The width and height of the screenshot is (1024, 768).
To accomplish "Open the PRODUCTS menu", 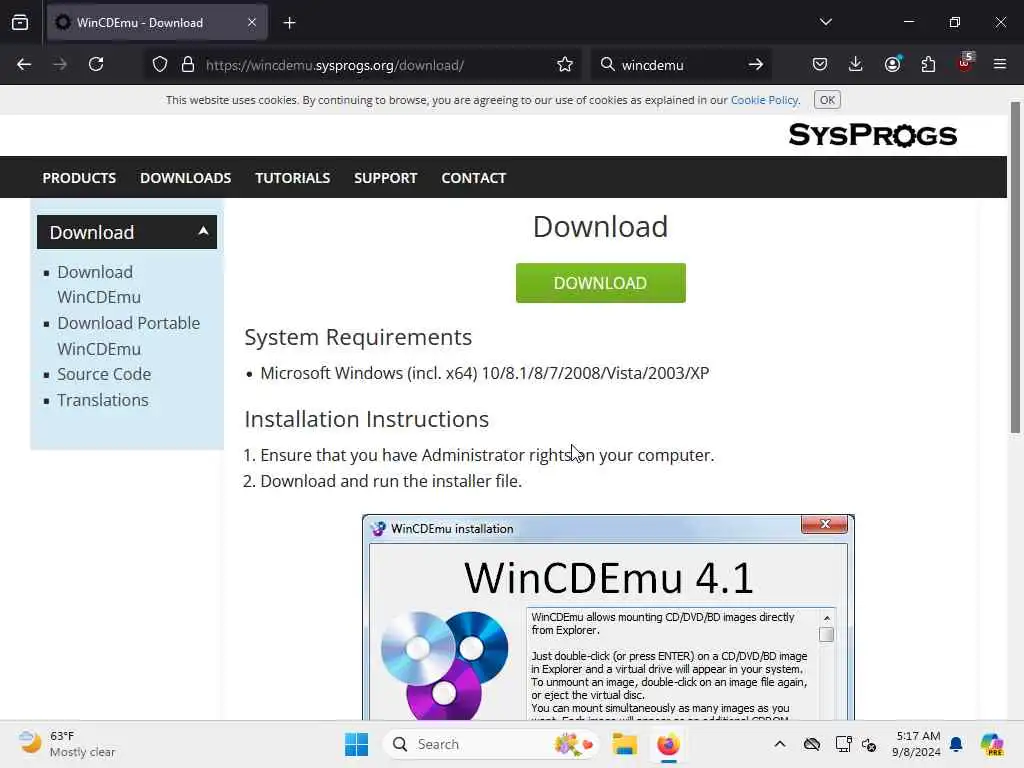I will click(x=79, y=178).
